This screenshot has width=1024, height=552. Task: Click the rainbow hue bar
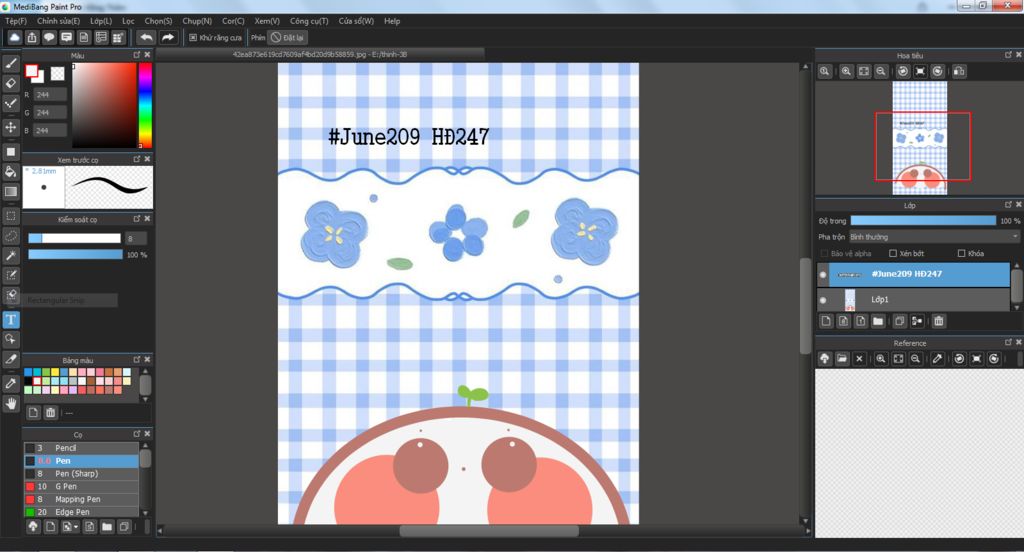point(145,105)
